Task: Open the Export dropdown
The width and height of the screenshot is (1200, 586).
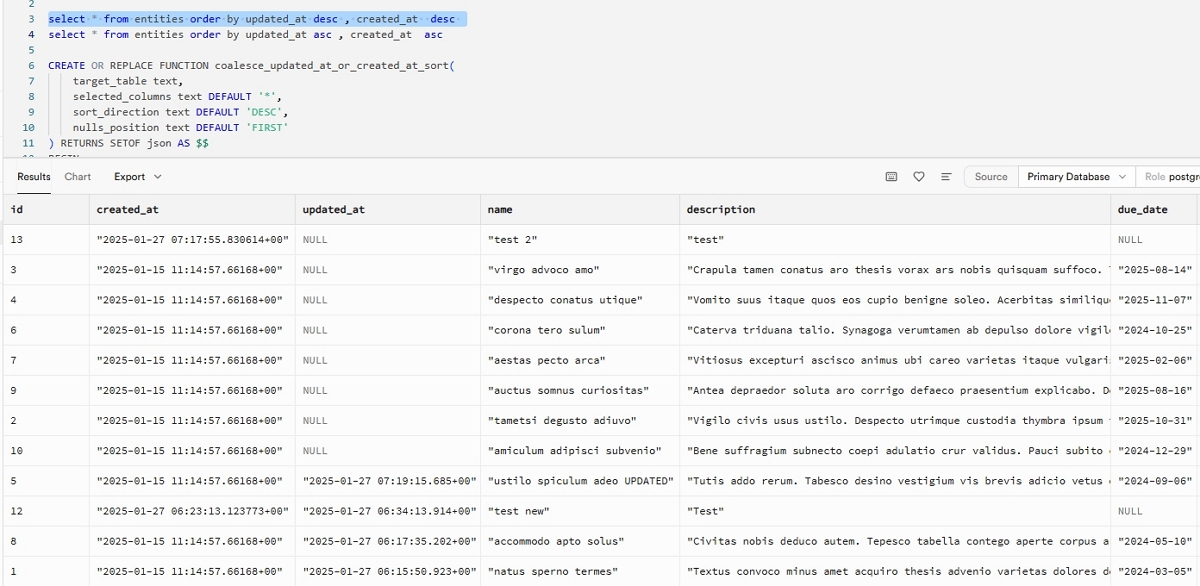Action: [x=137, y=177]
